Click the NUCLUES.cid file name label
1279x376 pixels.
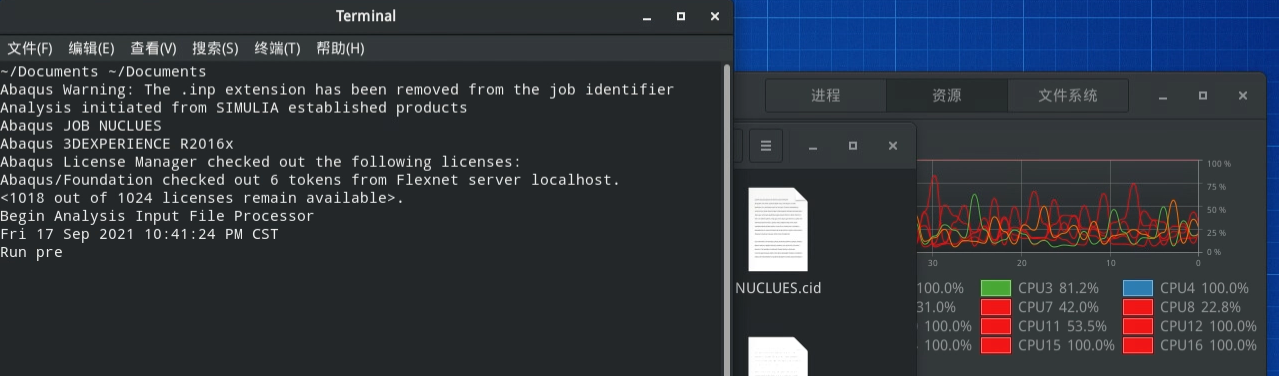pos(778,288)
